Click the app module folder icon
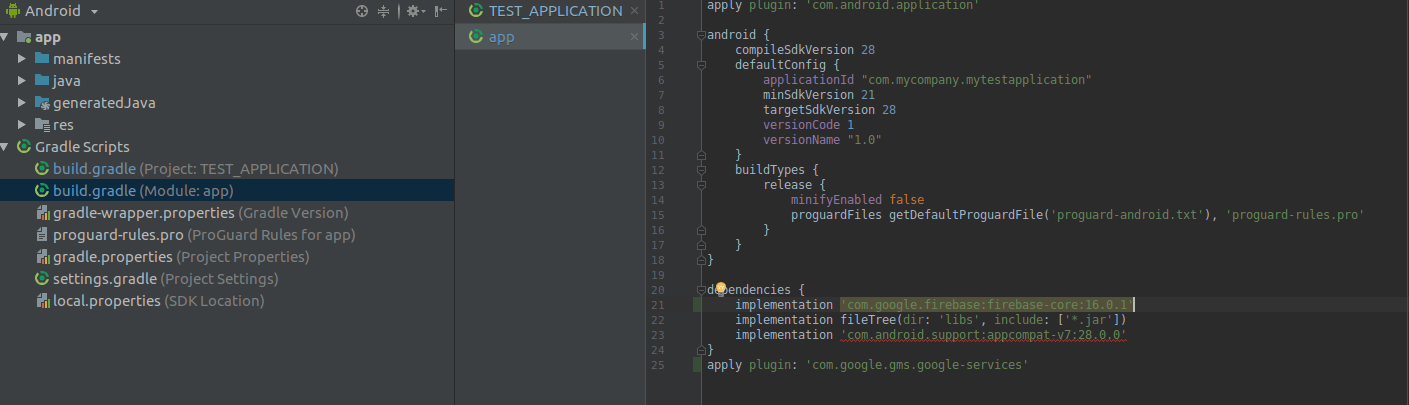Screen dimensions: 1409x405 25,37
